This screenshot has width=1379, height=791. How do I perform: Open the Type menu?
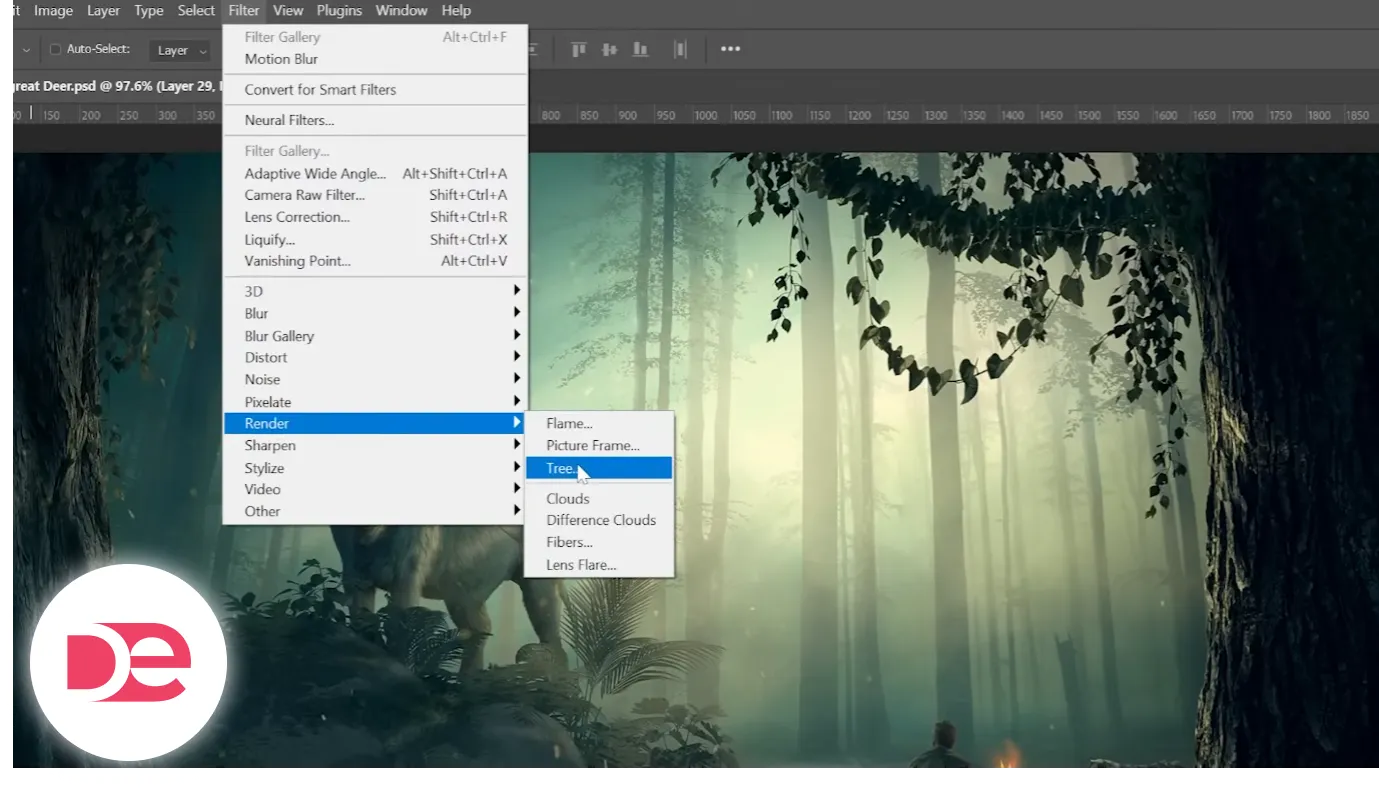(x=149, y=11)
